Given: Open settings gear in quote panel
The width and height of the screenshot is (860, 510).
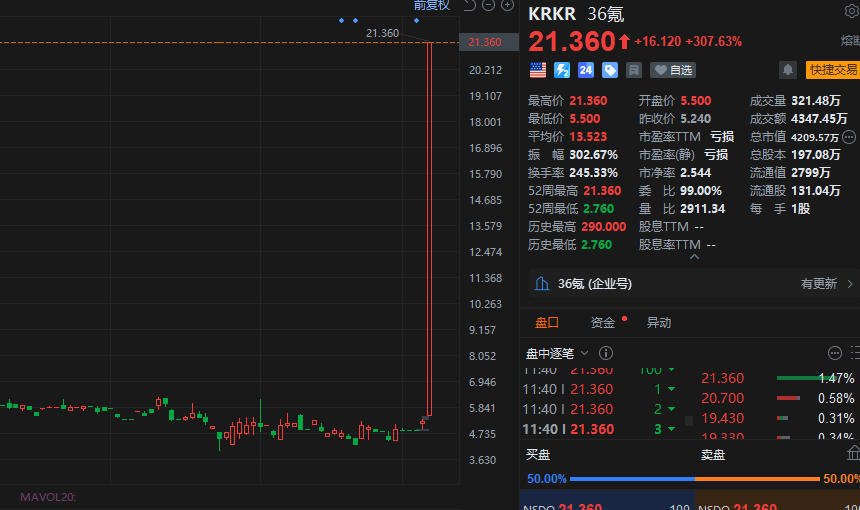Looking at the screenshot, I should [852, 11].
